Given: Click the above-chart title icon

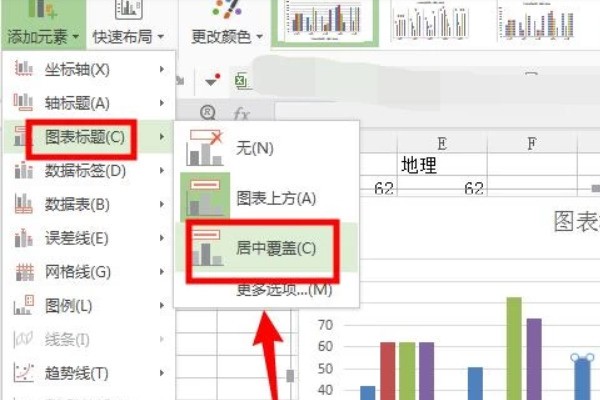Looking at the screenshot, I should point(205,197).
